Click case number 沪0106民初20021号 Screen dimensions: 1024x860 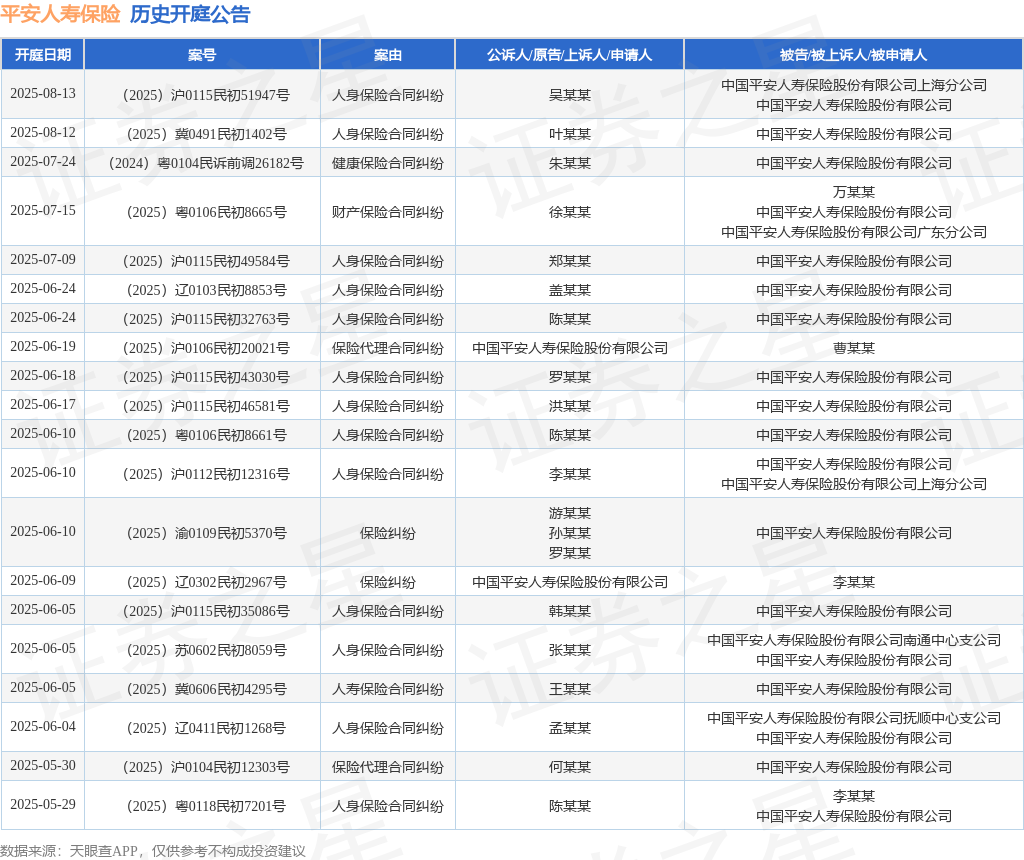(x=206, y=348)
